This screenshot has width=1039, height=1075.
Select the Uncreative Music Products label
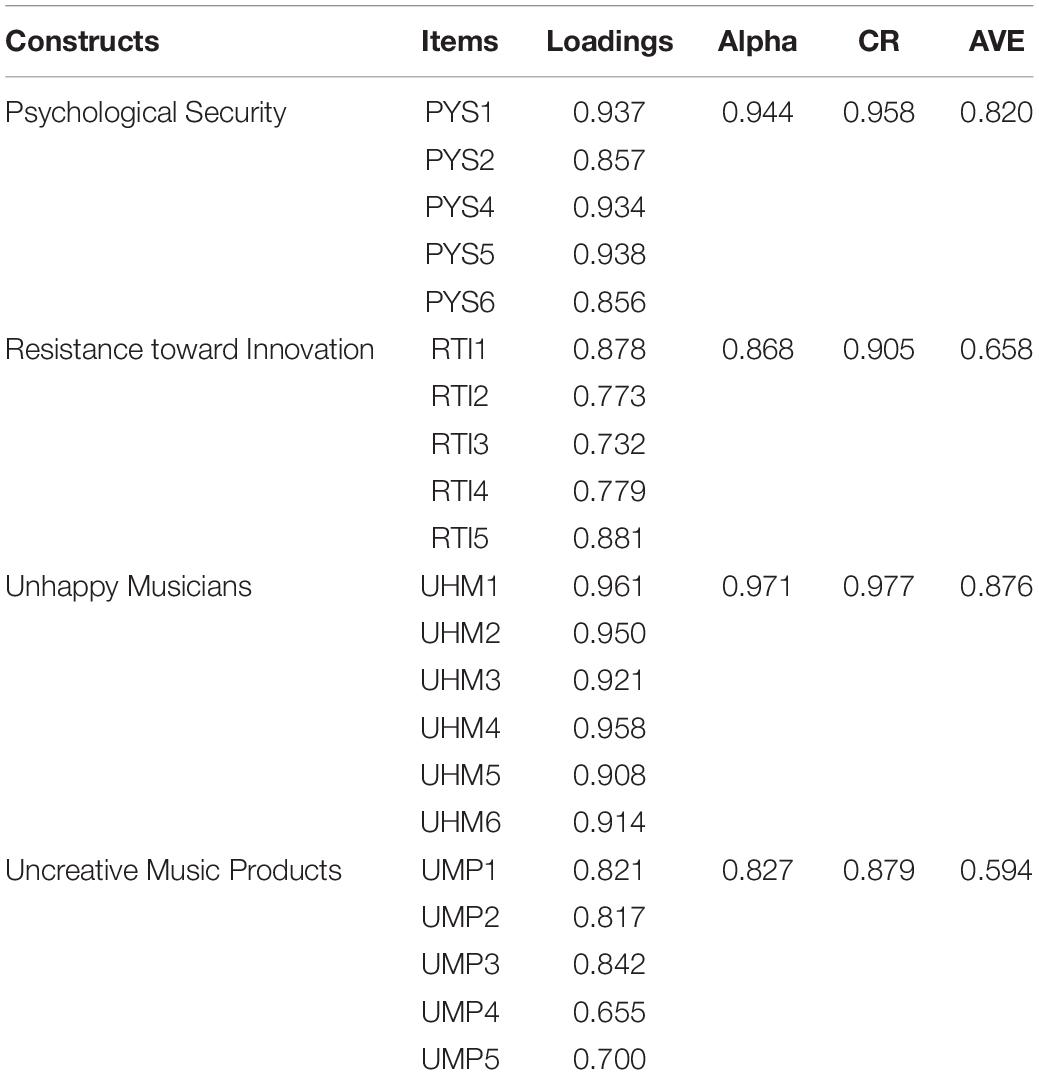(174, 870)
